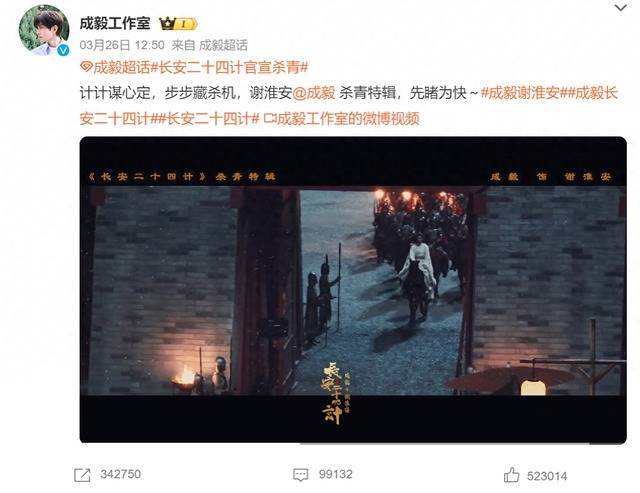Click the repost count 342750
This screenshot has height=493, width=640.
pyautogui.click(x=120, y=475)
